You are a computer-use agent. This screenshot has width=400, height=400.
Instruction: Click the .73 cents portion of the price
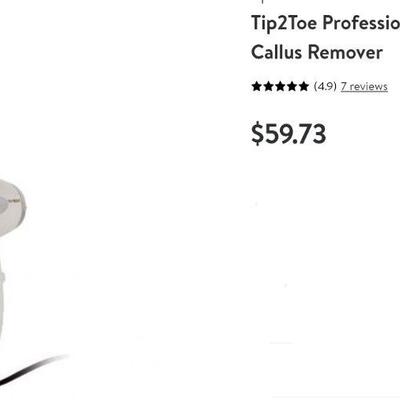pyautogui.click(x=310, y=134)
